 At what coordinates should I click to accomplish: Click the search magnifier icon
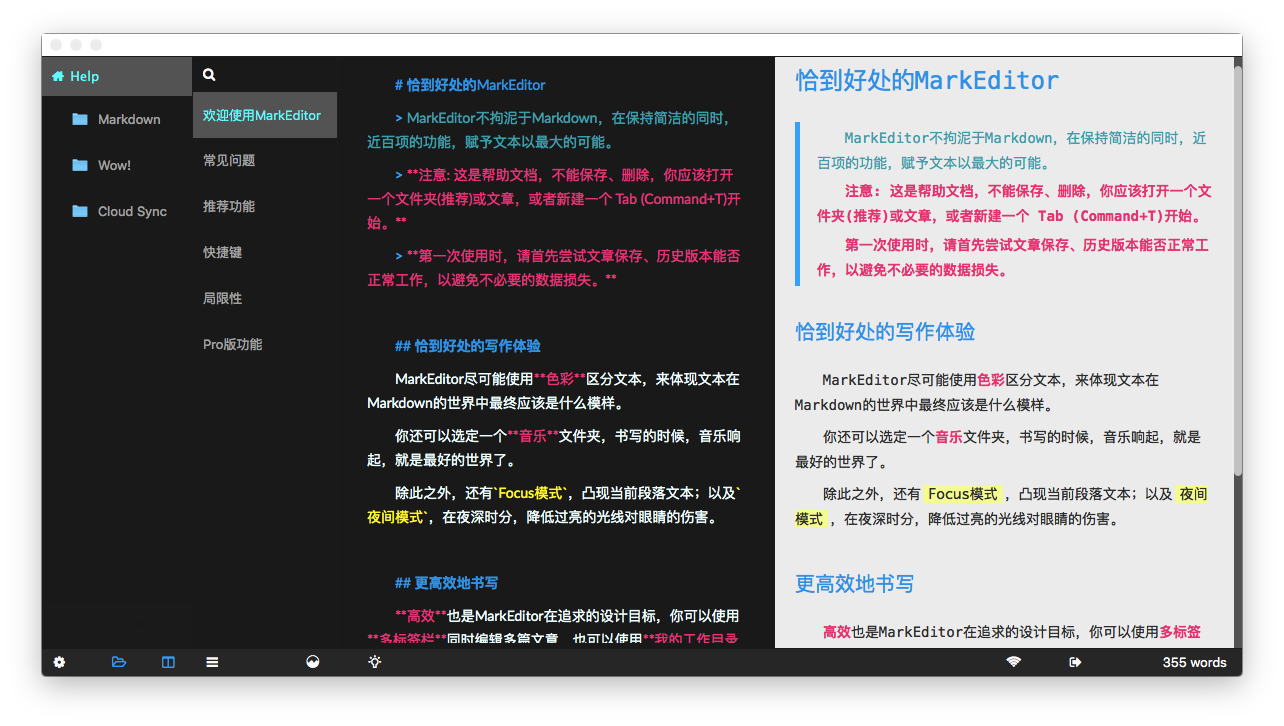click(x=209, y=75)
